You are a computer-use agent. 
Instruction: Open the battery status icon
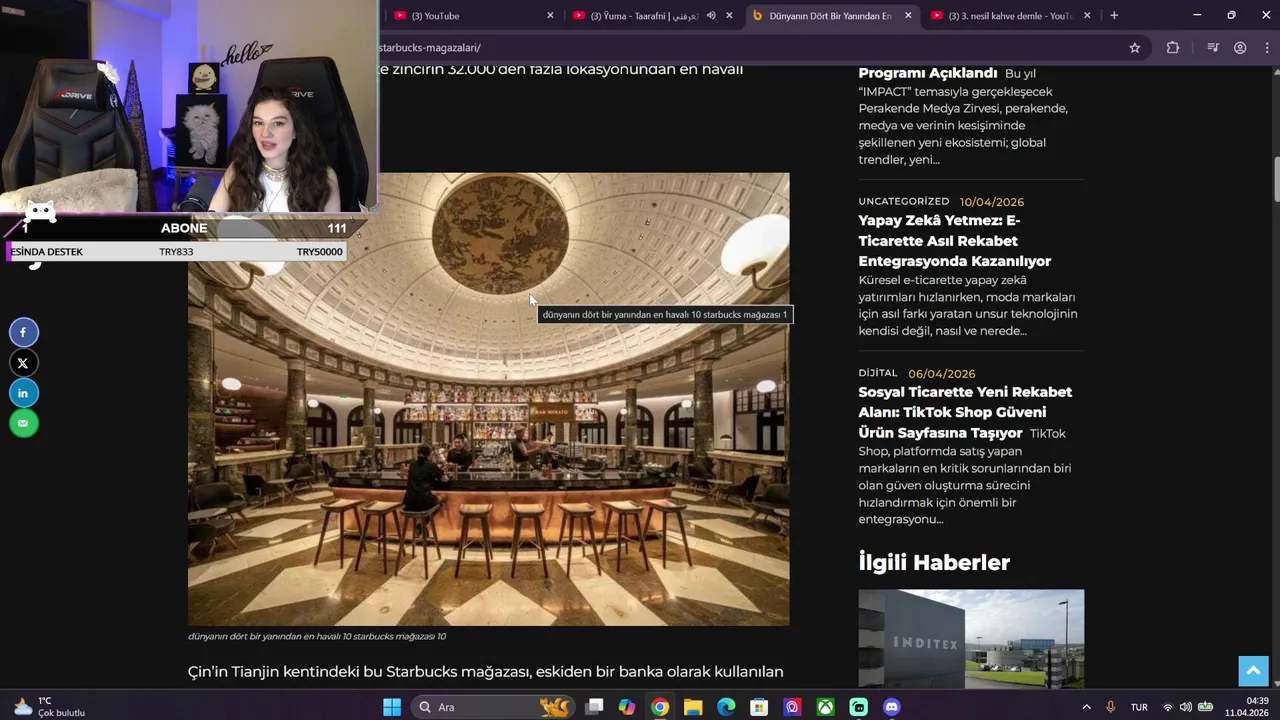coord(1206,707)
